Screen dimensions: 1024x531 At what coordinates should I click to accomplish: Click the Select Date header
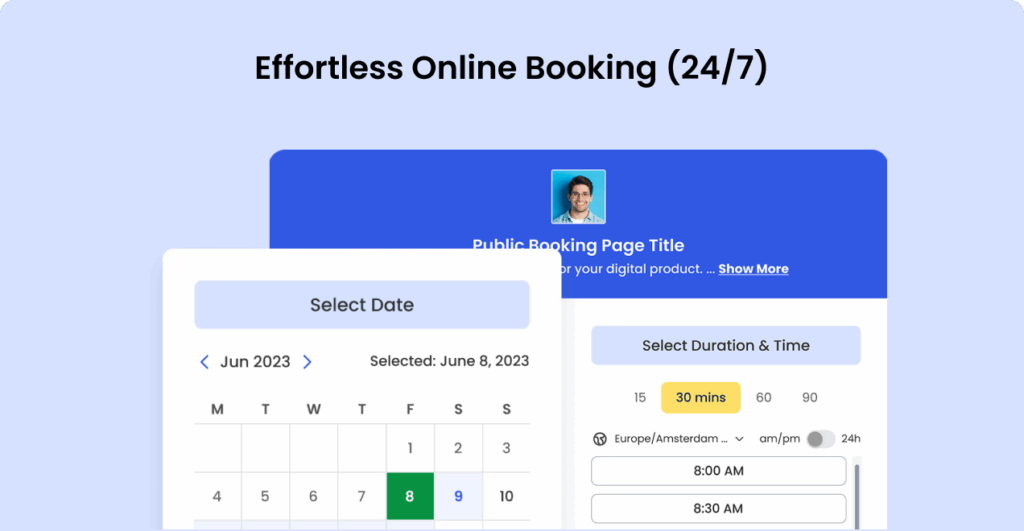[x=362, y=305]
